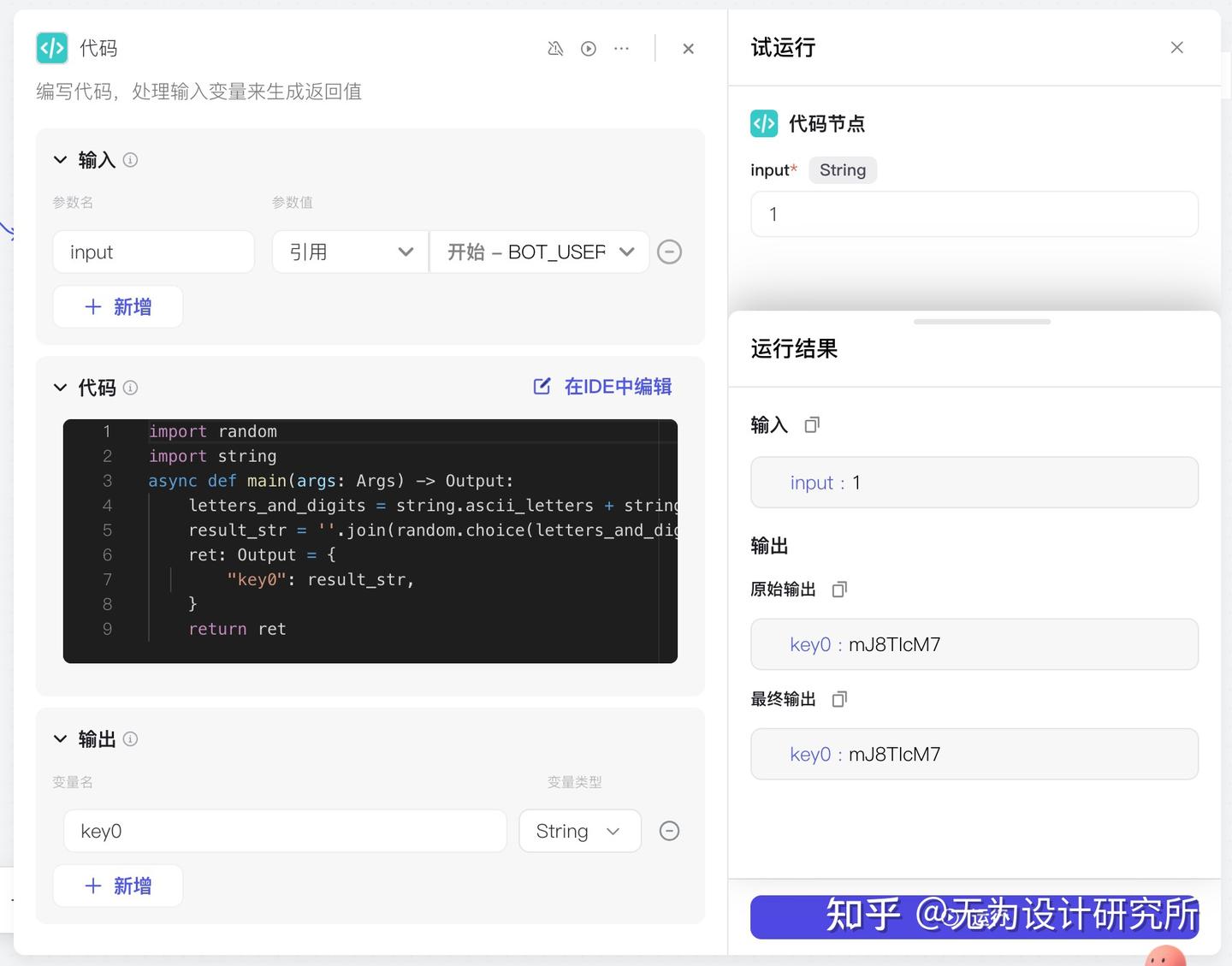
Task: Click the 'import string' code line
Action: (x=212, y=456)
